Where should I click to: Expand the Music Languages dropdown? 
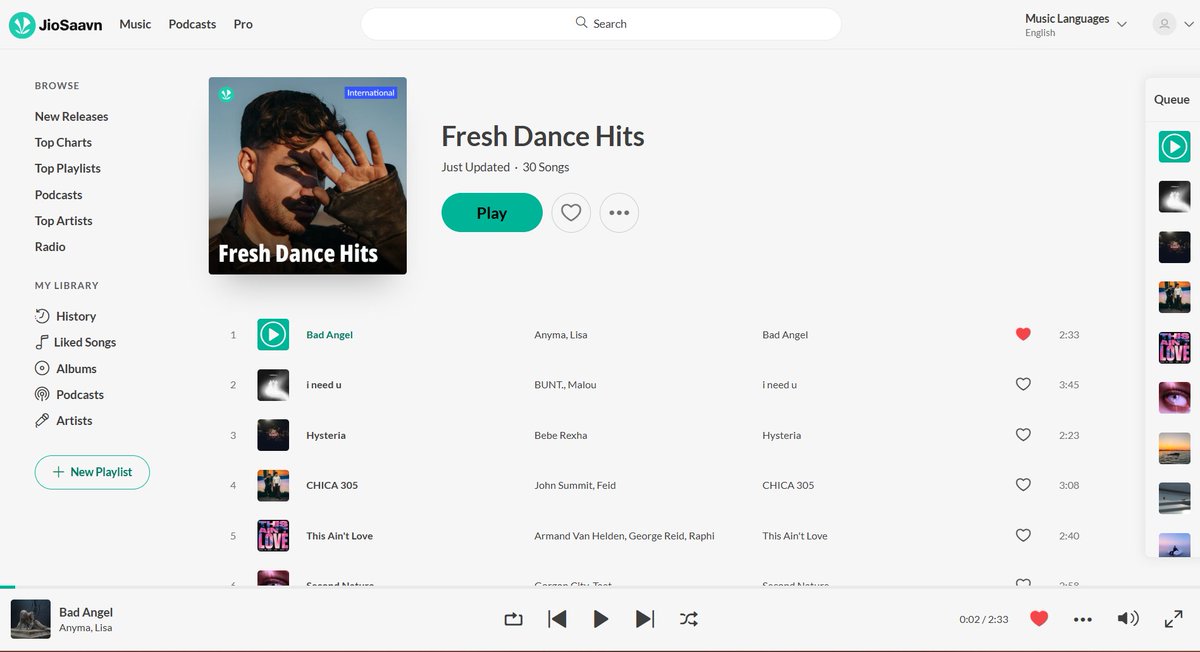point(1076,25)
